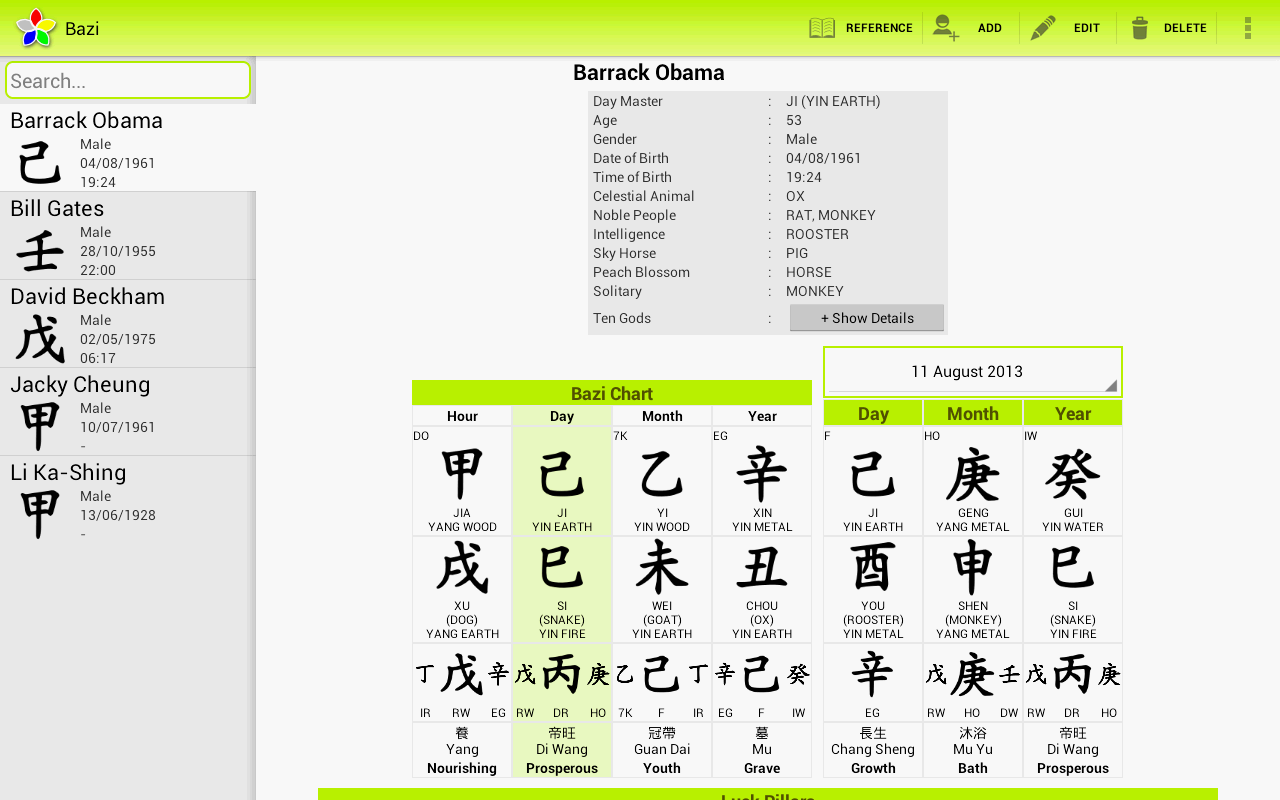Click the Peach Blossom HORSE value
Screen dimensions: 1280x800
(x=808, y=272)
